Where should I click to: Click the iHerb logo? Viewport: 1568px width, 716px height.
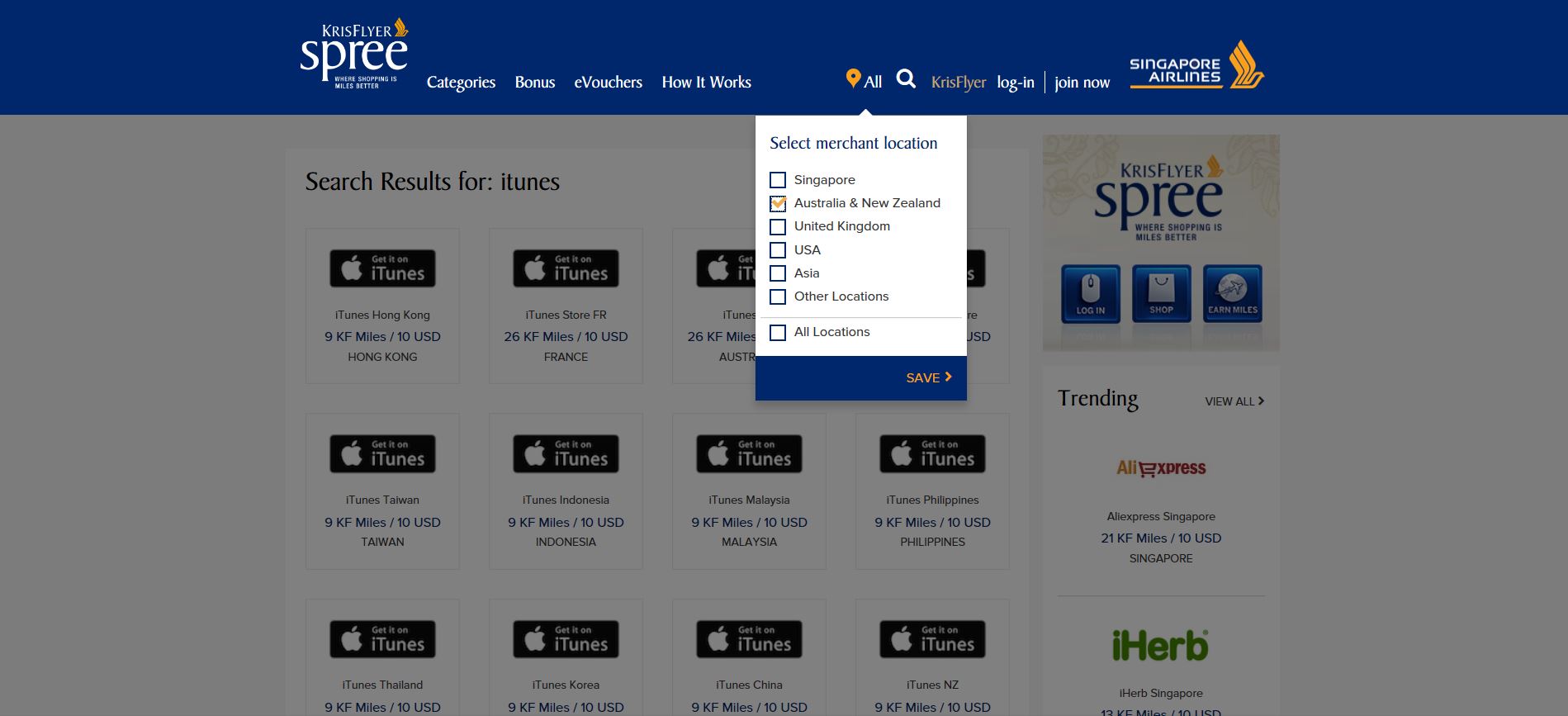coord(1160,646)
